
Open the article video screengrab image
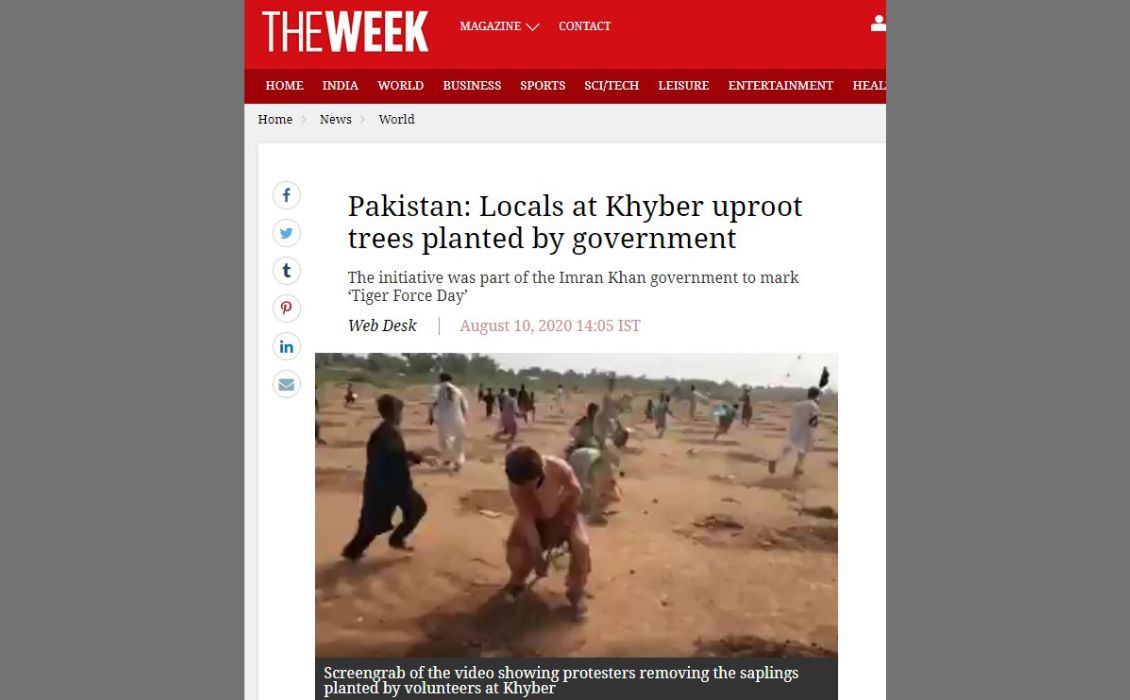pos(577,505)
